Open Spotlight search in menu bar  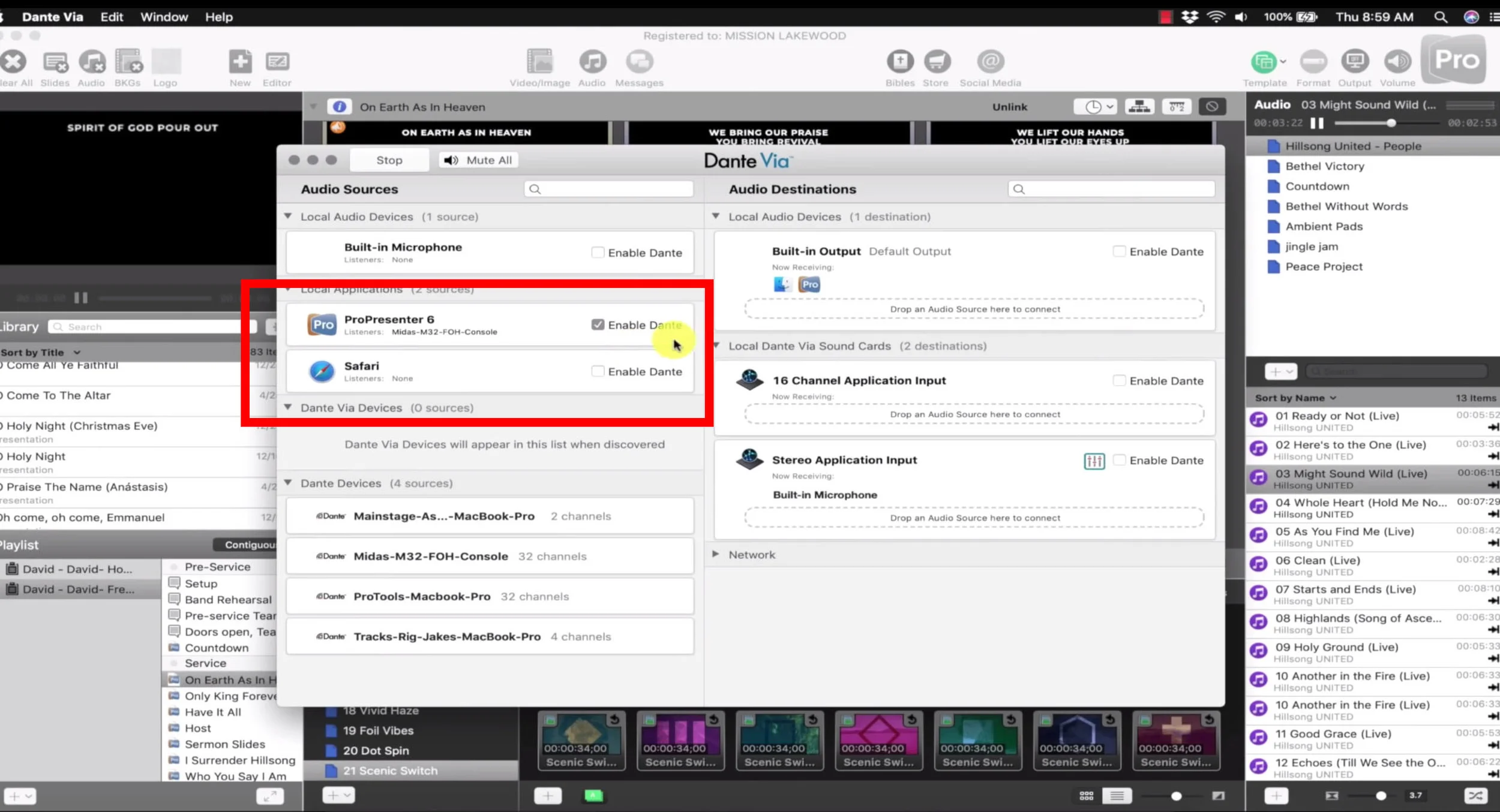(x=1441, y=17)
